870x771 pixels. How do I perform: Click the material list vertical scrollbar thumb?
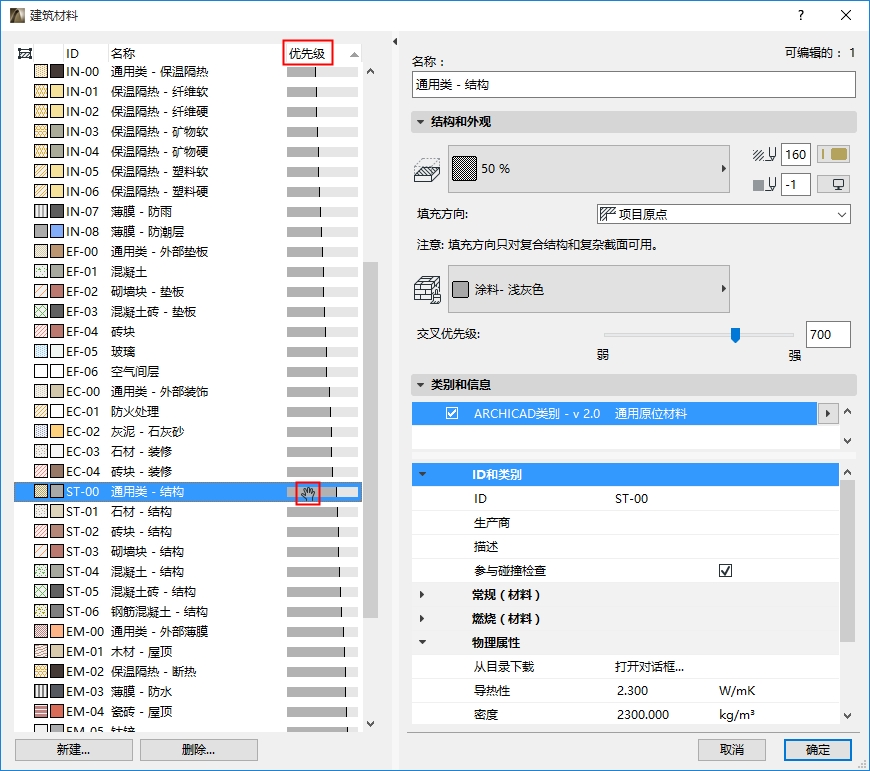tap(370, 439)
